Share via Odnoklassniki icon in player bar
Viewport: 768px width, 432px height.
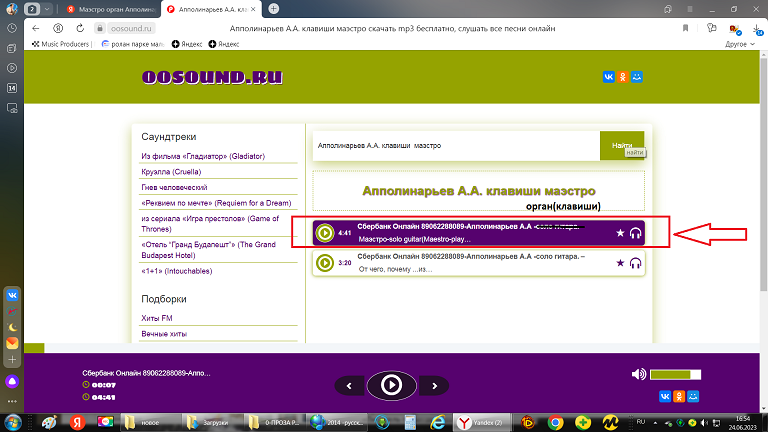coord(679,396)
